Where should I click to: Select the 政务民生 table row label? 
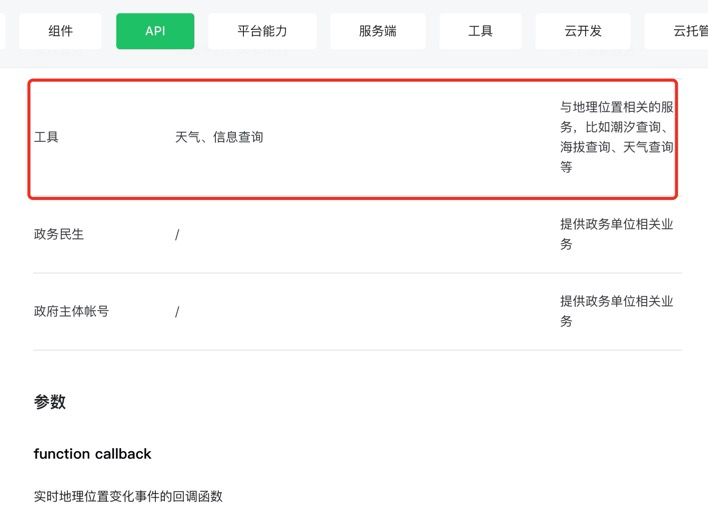[x=59, y=234]
